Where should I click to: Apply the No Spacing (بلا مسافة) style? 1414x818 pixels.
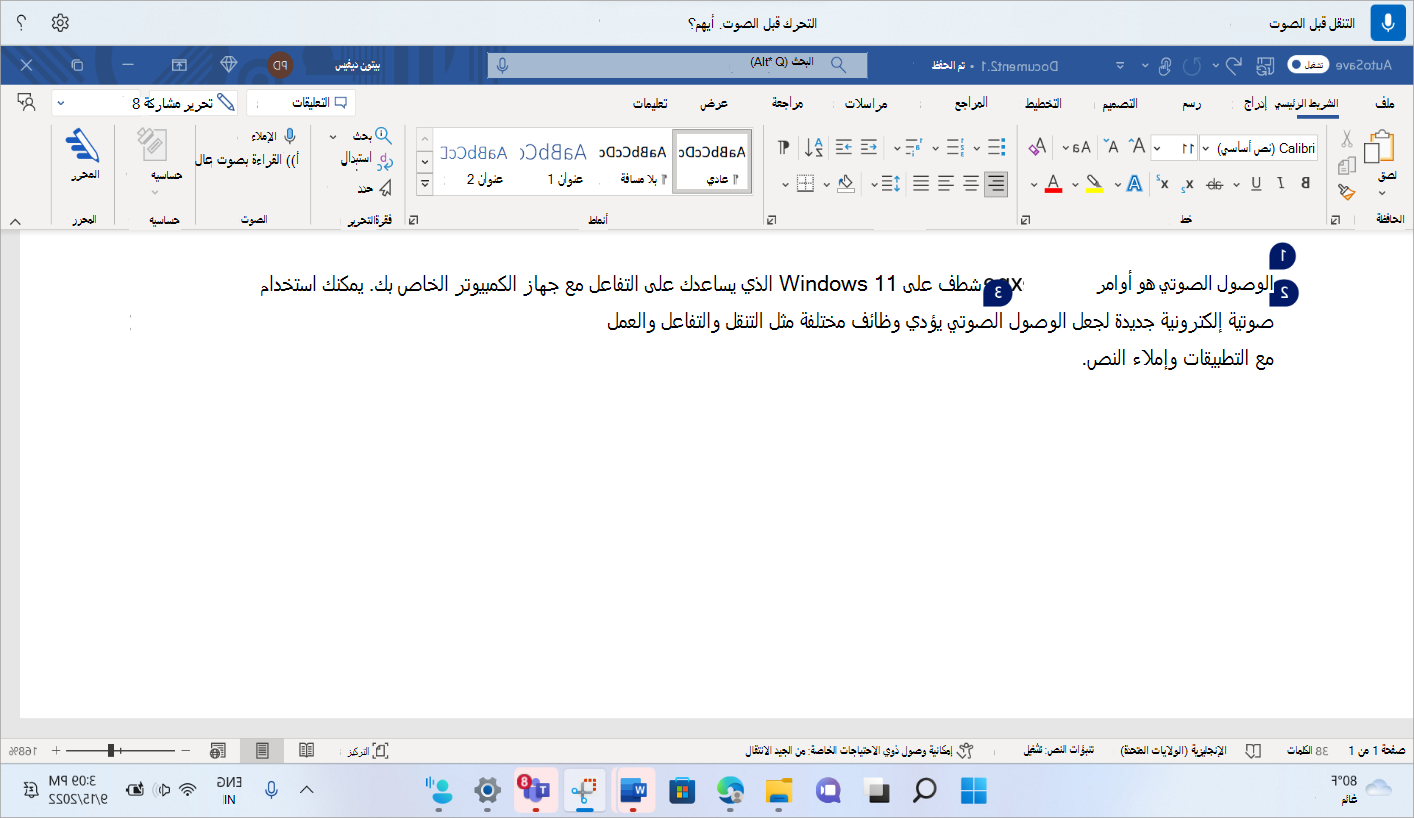(x=633, y=160)
